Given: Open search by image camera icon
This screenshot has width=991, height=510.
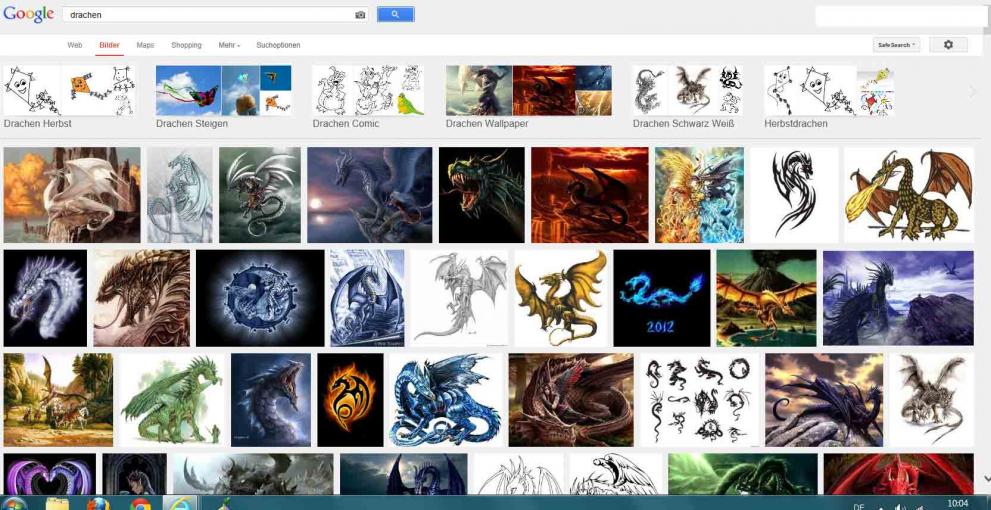Looking at the screenshot, I should tap(360, 15).
